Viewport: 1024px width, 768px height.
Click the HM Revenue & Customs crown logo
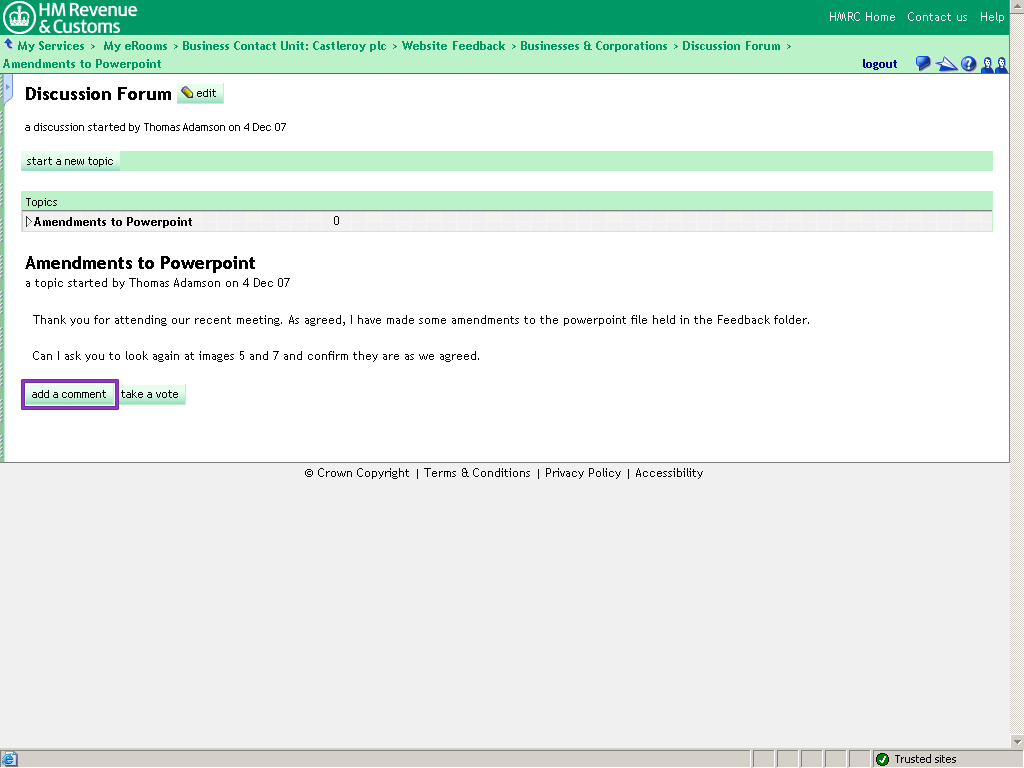click(x=19, y=17)
